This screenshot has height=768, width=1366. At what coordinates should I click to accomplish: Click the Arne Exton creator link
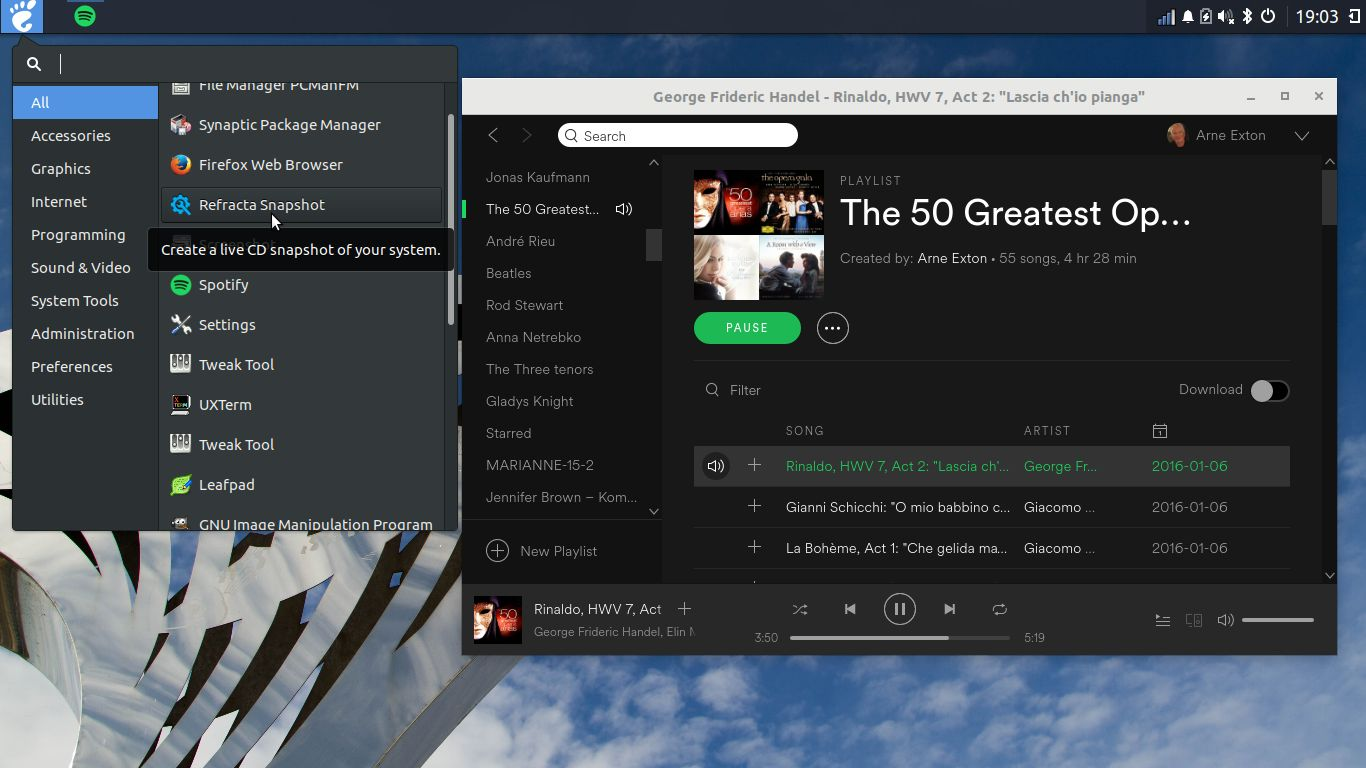click(952, 258)
